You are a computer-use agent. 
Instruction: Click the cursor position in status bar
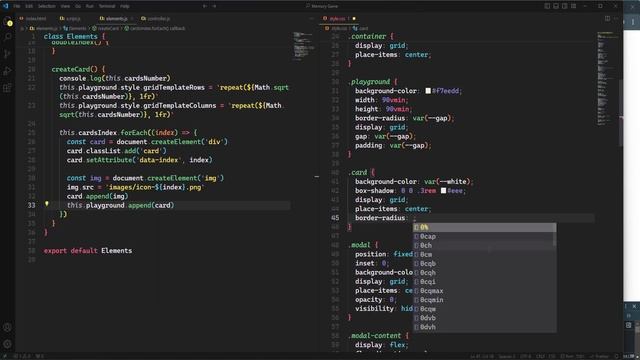tap(482, 356)
